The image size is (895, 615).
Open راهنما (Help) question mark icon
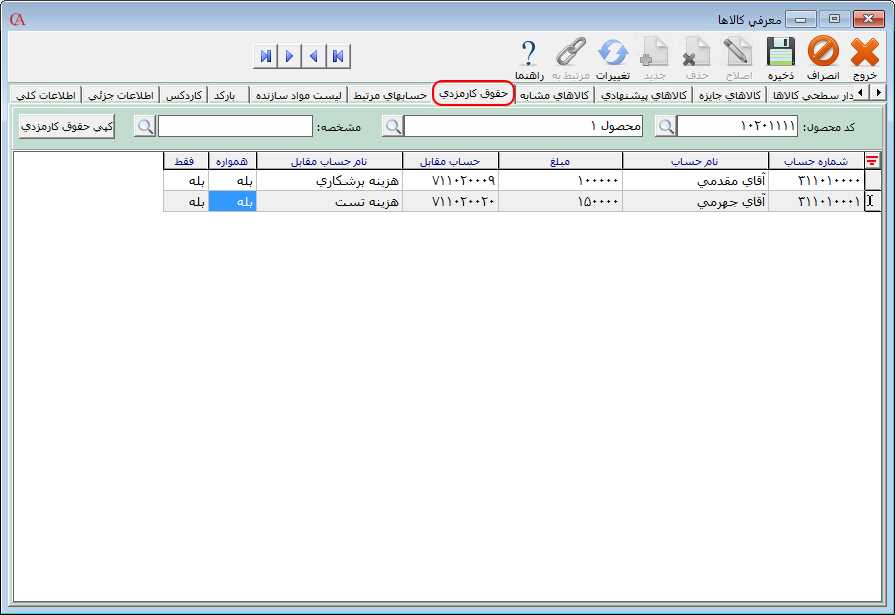529,52
